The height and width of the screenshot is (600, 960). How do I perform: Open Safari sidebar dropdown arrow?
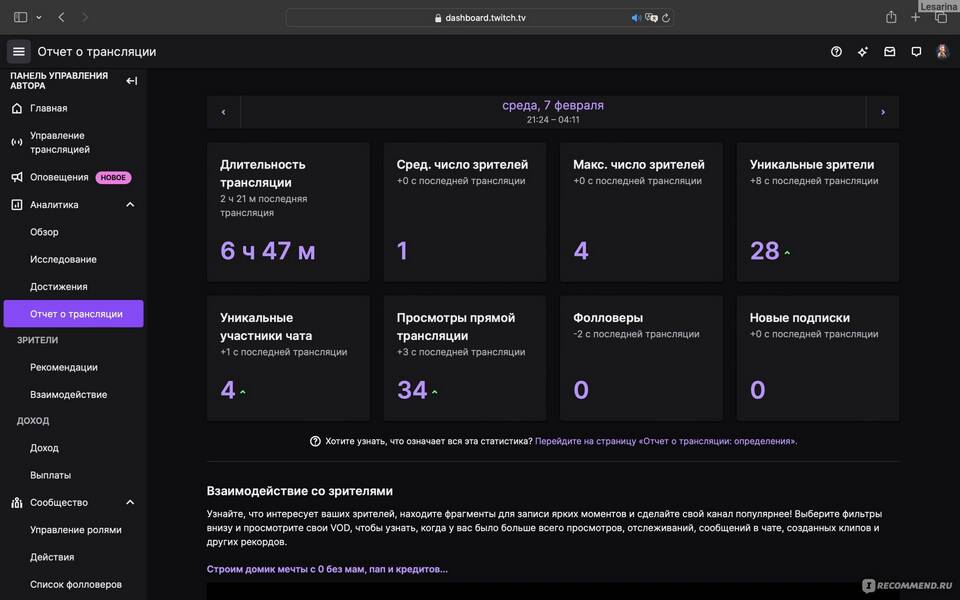[x=39, y=17]
